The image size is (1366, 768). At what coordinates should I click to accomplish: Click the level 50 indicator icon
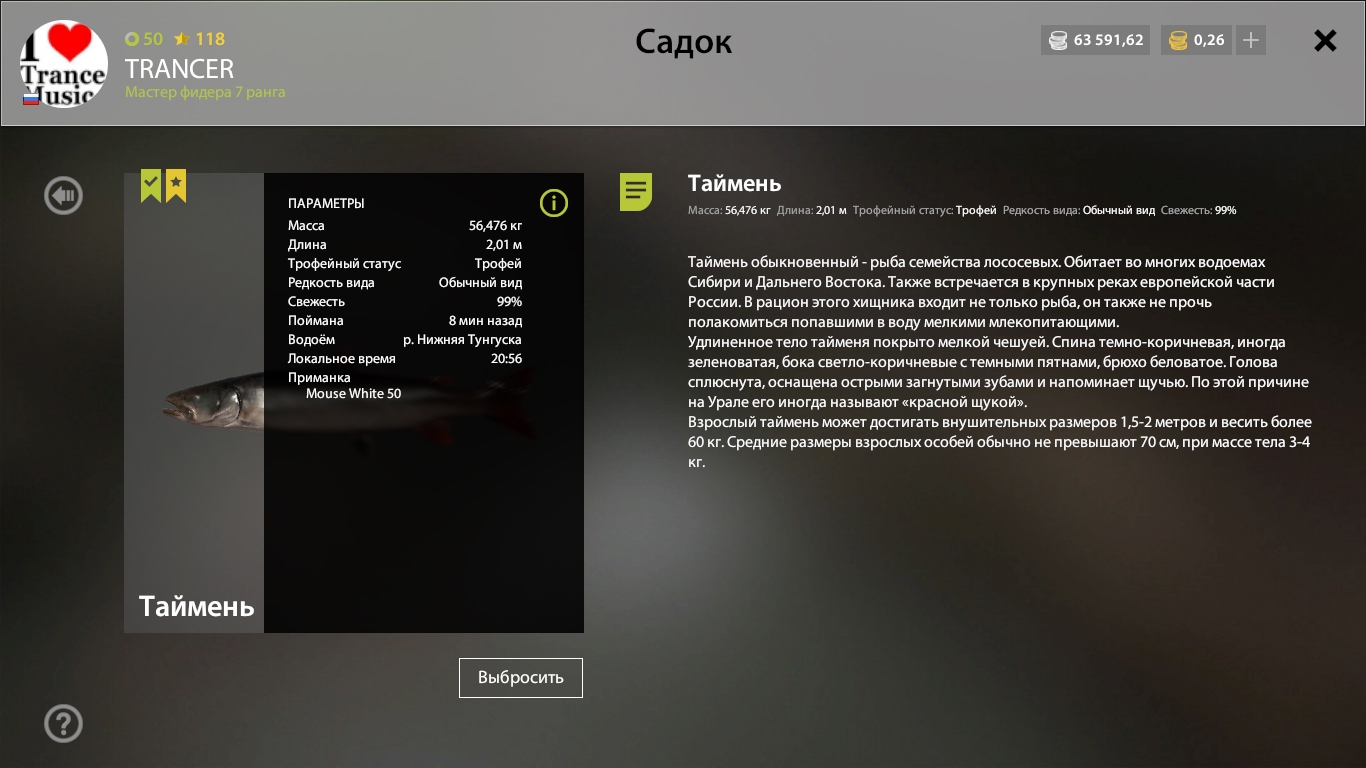click(x=131, y=39)
